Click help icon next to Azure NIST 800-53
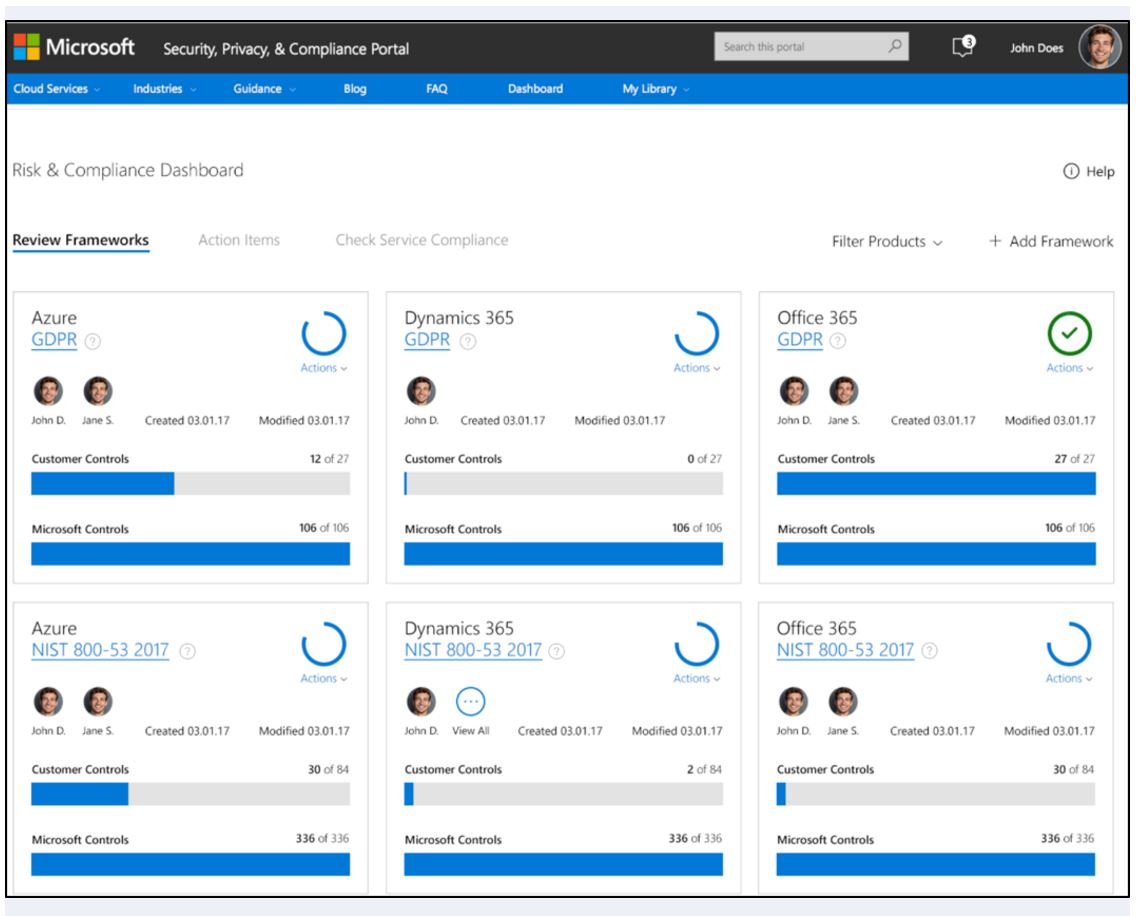This screenshot has height=916, width=1136. click(x=187, y=651)
